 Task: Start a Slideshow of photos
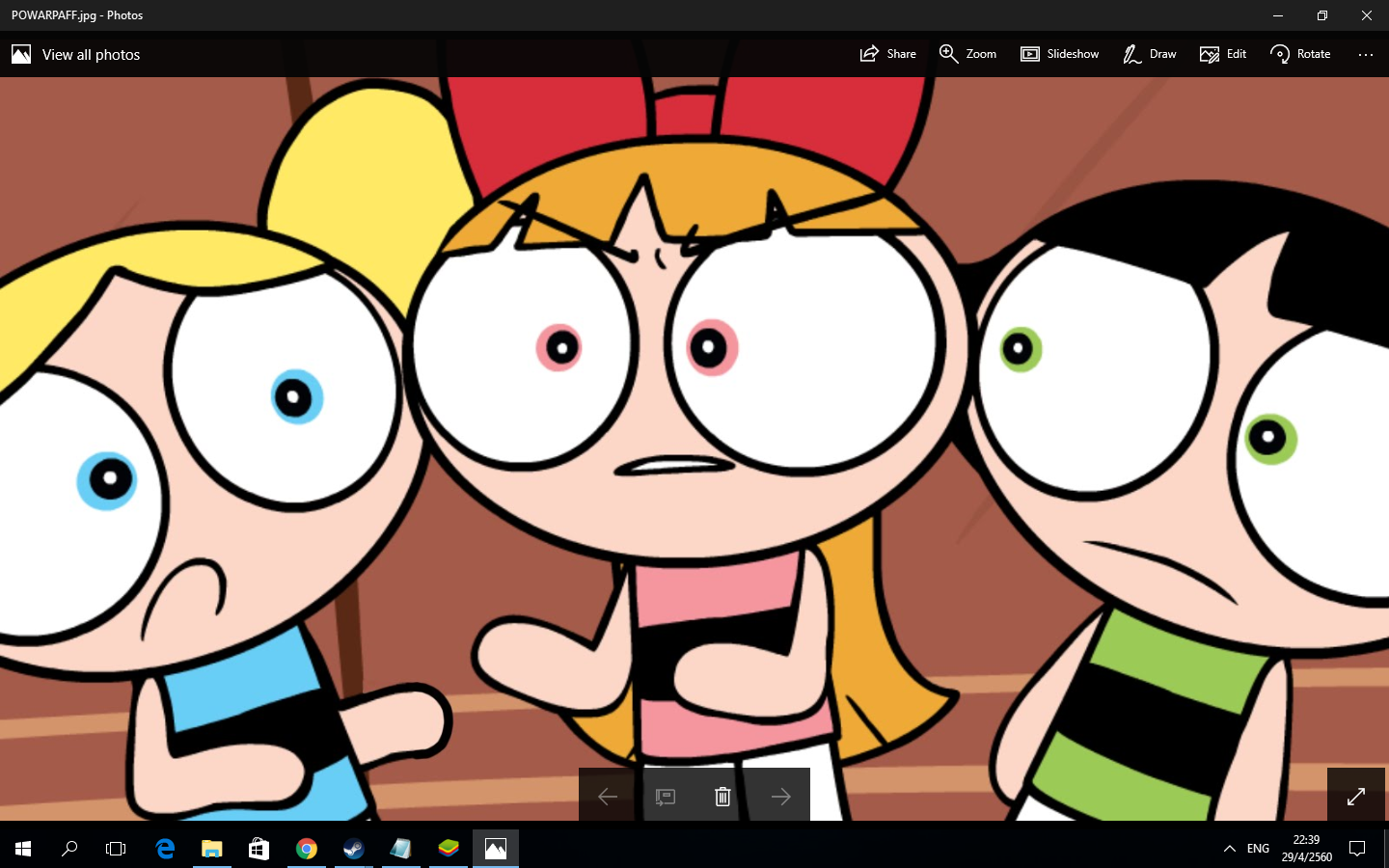[1060, 54]
